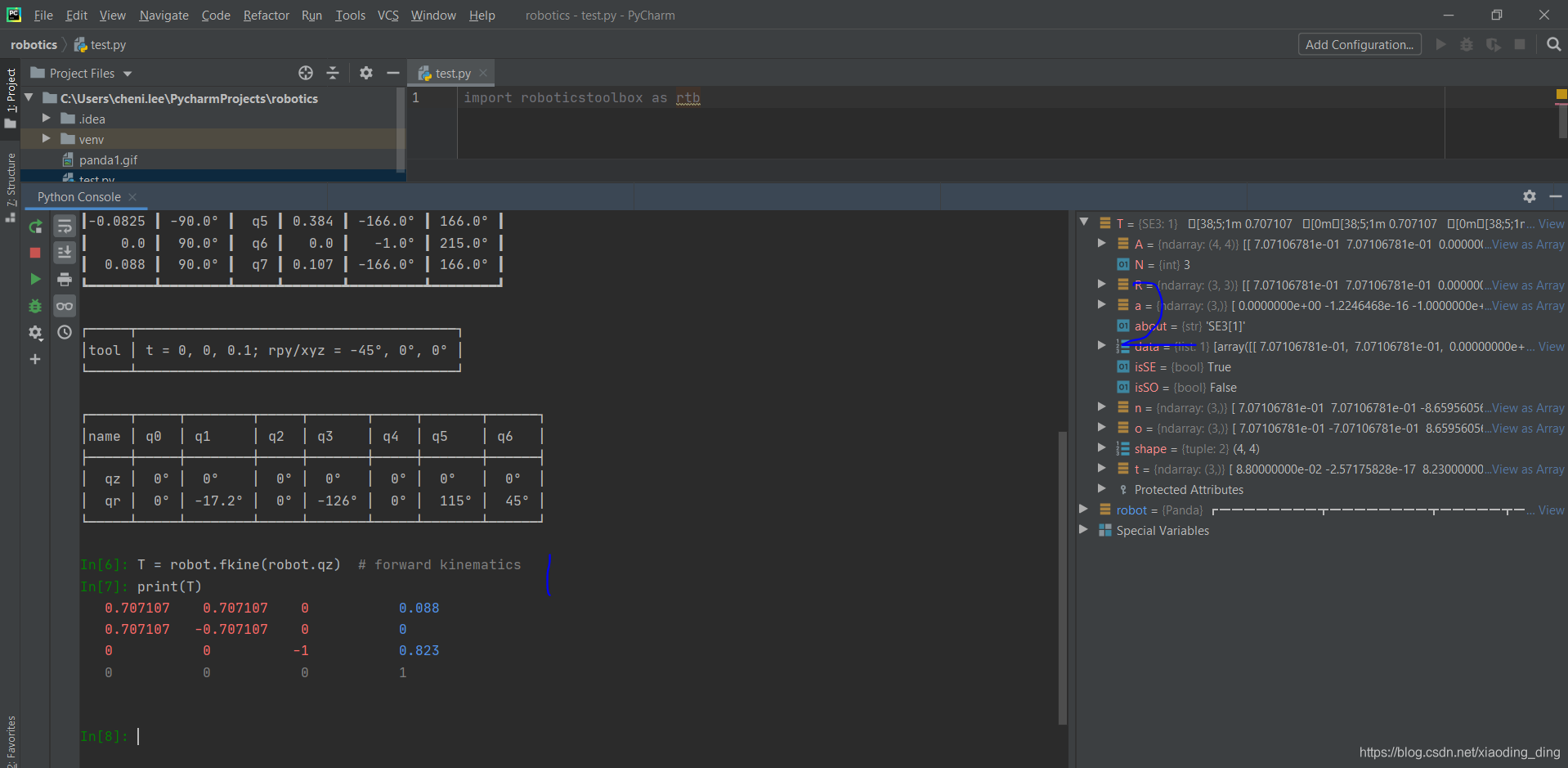Open the Run menu
The image size is (1568, 768).
click(x=311, y=15)
